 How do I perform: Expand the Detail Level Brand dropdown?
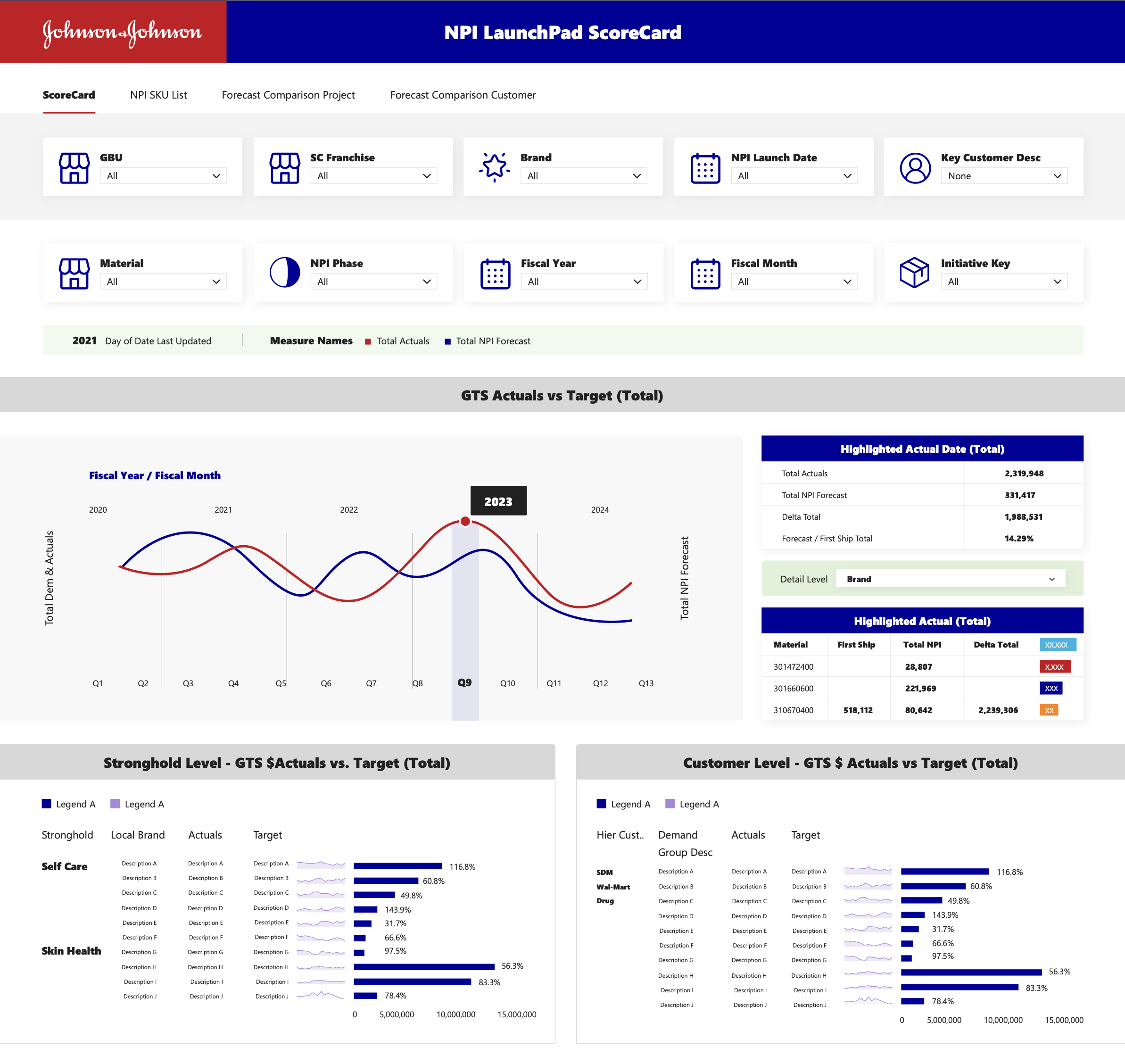click(951, 579)
